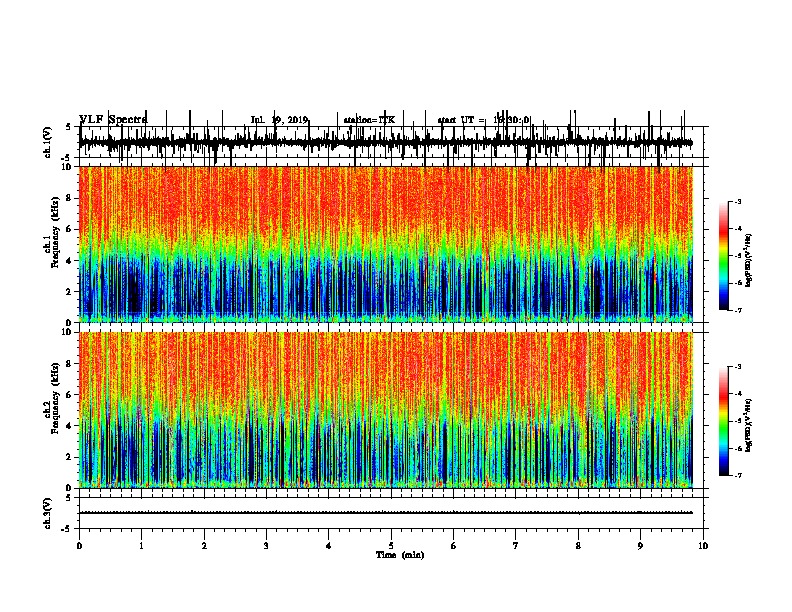
Task: Click the ch.2 spectrogram plot area
Action: pyautogui.click(x=386, y=410)
